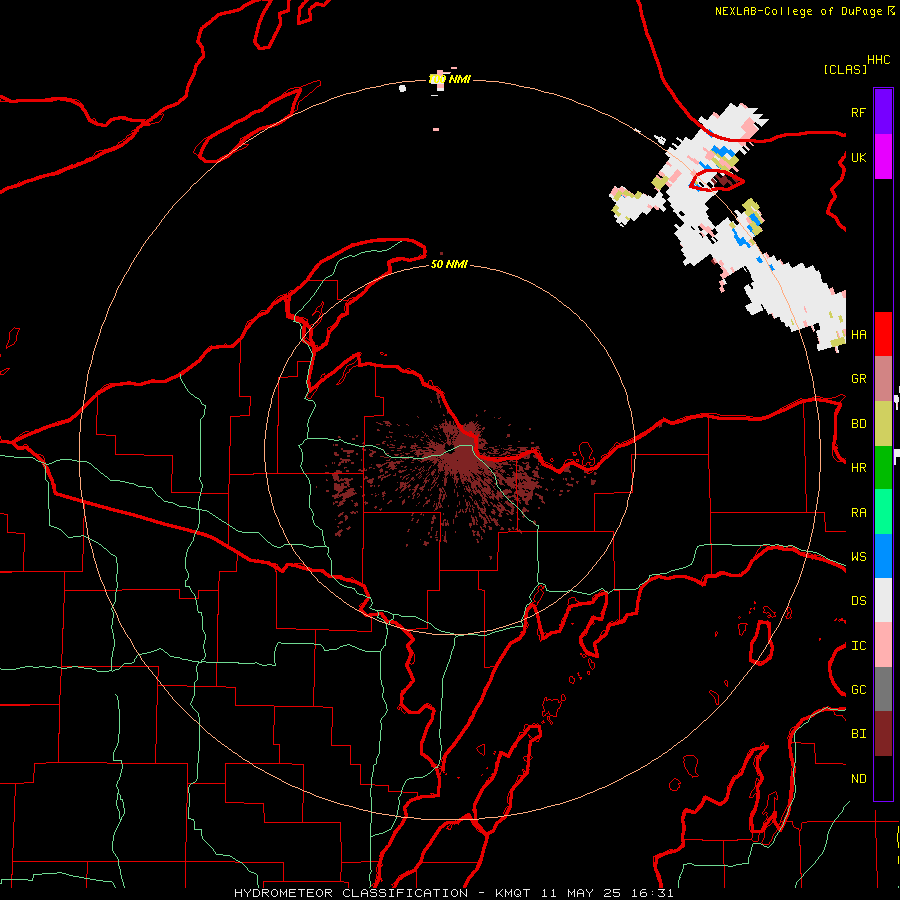Click the UK legend label
Viewport: 900px width, 900px height.
(x=858, y=157)
